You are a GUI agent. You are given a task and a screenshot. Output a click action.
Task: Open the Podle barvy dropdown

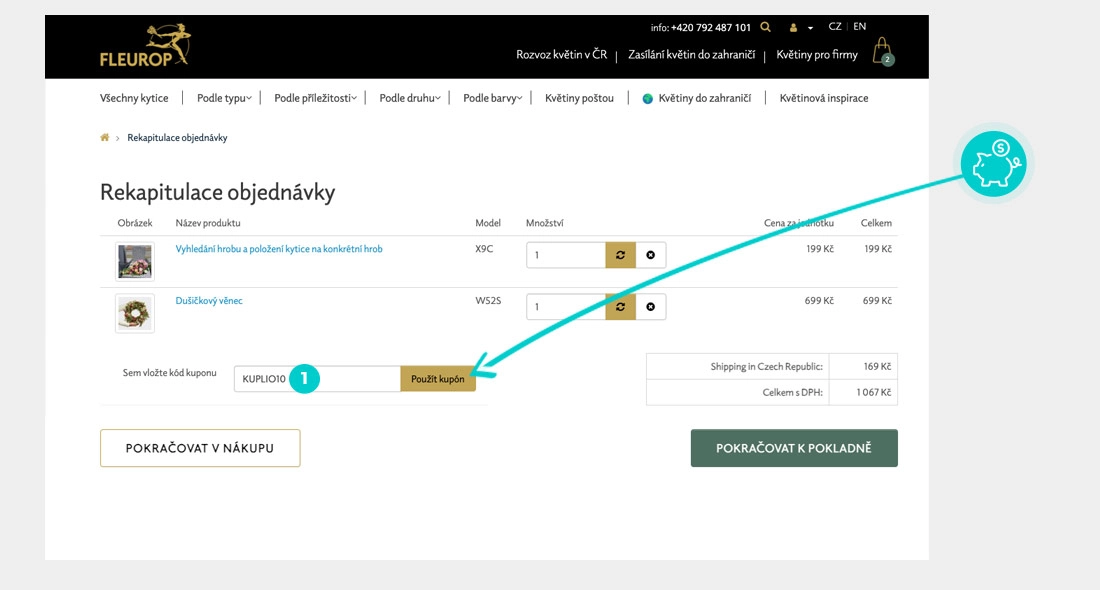click(493, 98)
